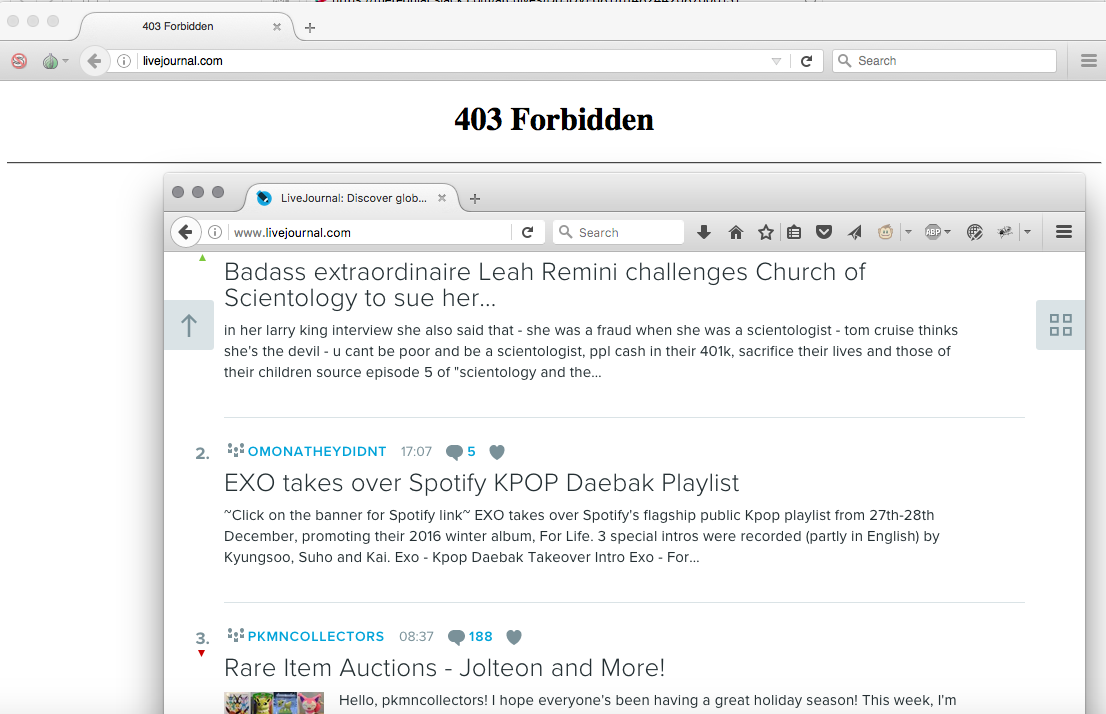Click the globe with pencil icon

pos(975,232)
